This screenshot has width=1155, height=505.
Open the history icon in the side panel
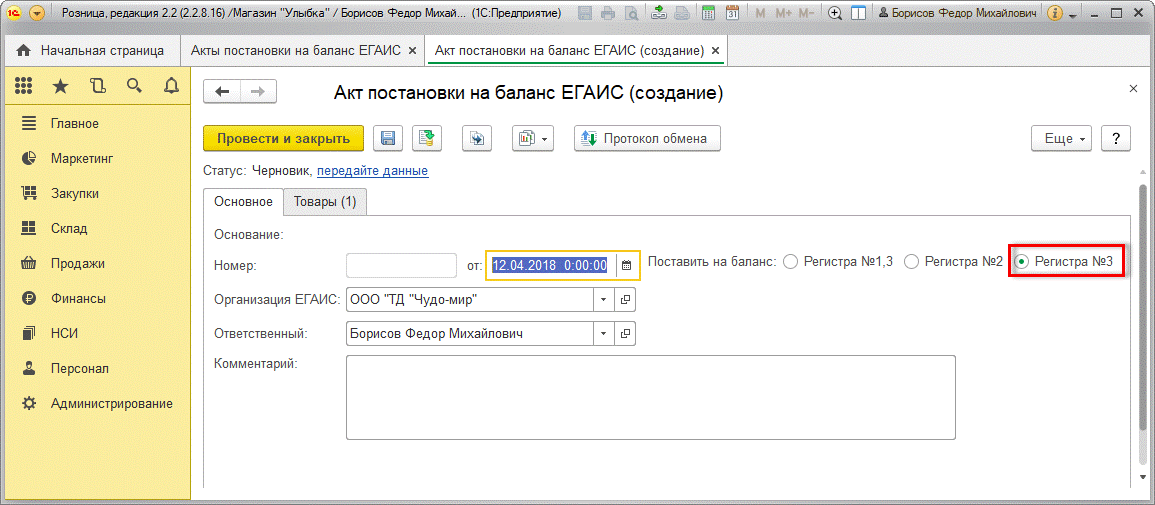(x=97, y=87)
